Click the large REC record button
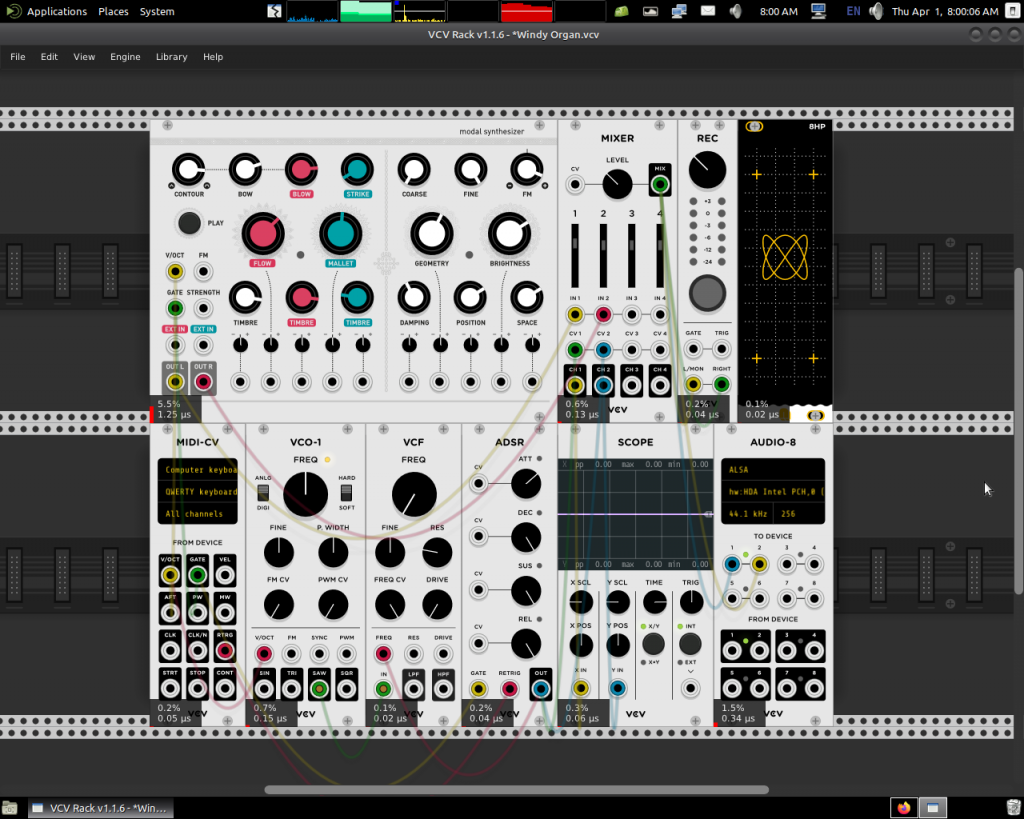1024x819 pixels. pos(707,293)
